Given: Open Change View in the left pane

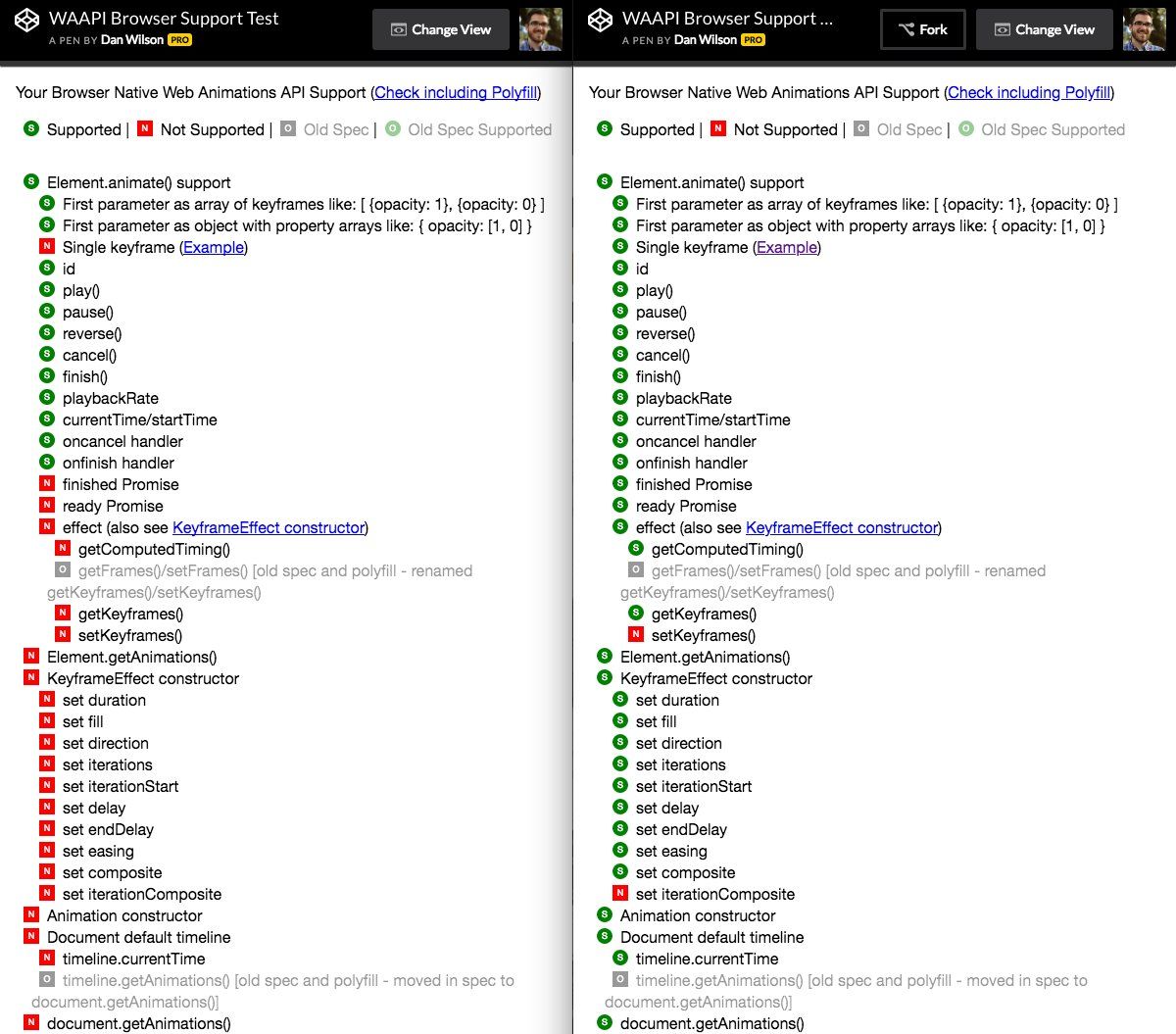Looking at the screenshot, I should pyautogui.click(x=441, y=29).
